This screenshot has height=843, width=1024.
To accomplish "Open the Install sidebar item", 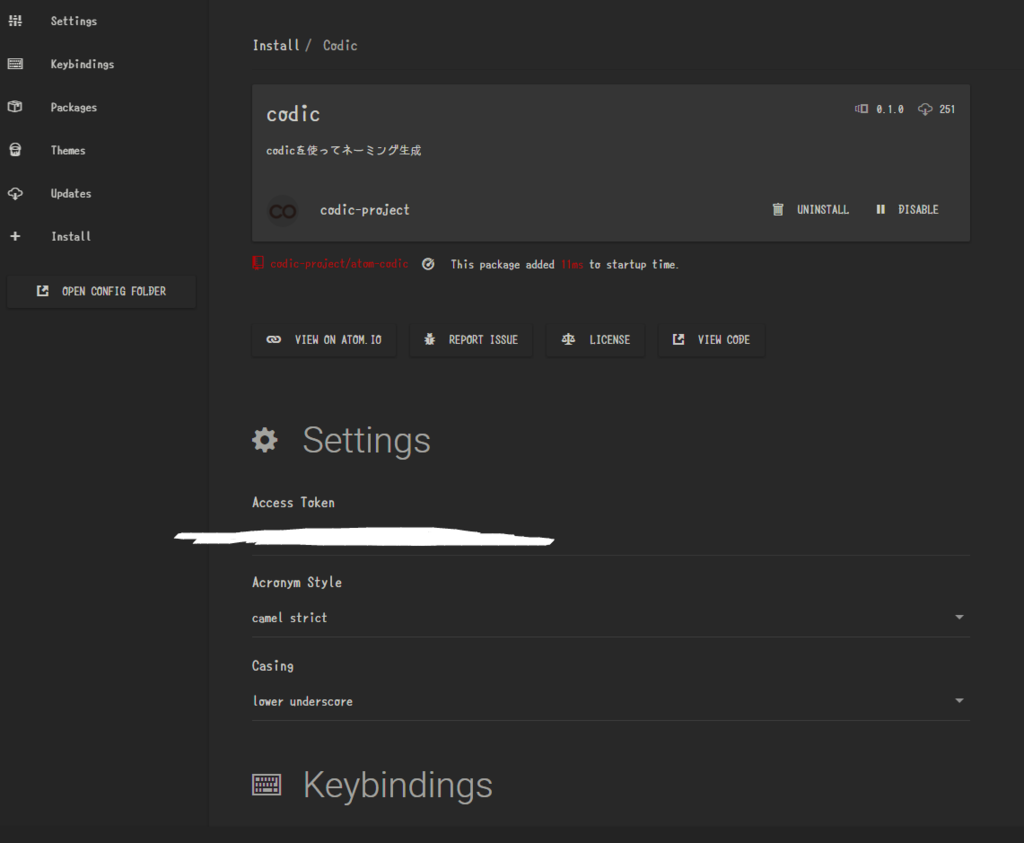I will 71,236.
